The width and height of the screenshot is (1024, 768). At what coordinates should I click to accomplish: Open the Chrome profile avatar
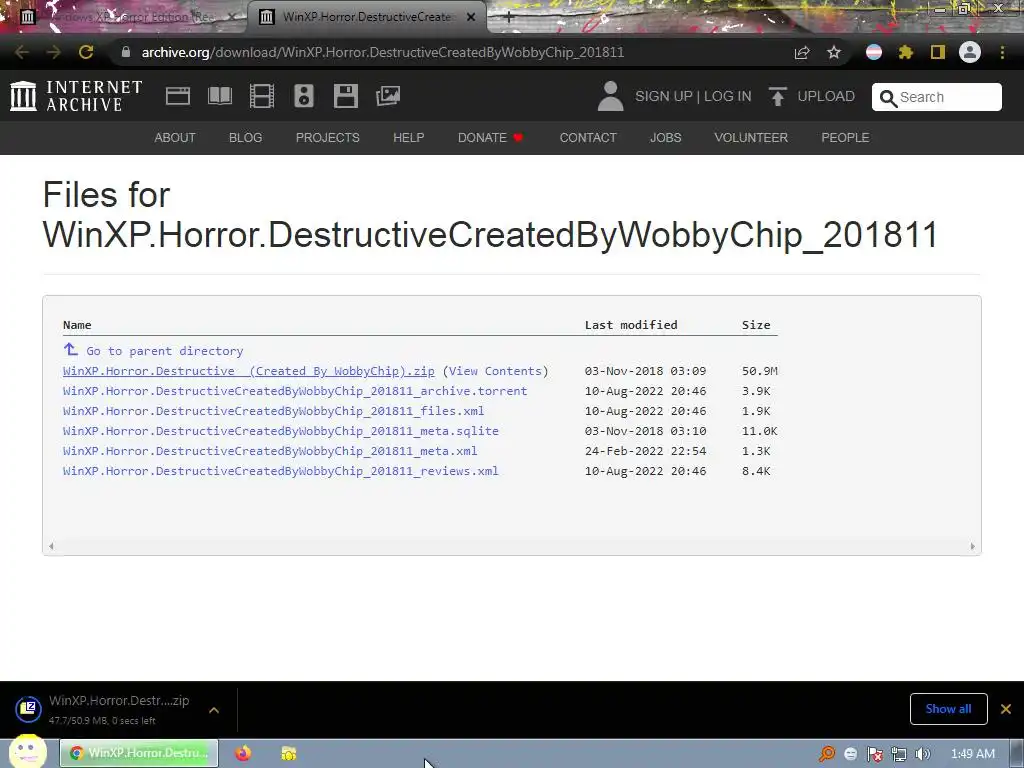(x=970, y=52)
